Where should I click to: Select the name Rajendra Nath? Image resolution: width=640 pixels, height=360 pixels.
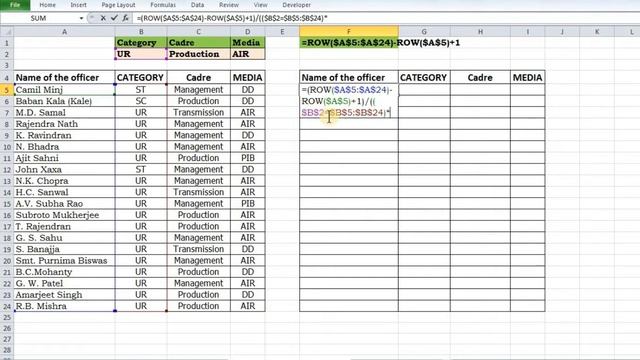(x=47, y=124)
